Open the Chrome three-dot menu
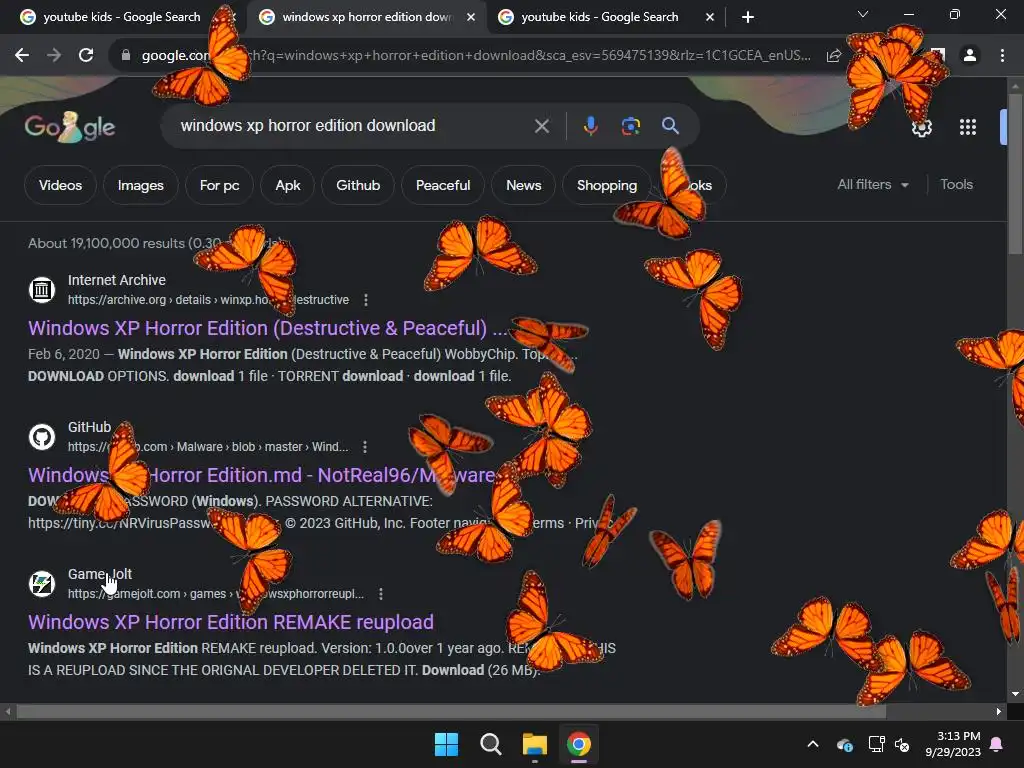Viewport: 1024px width, 768px height. [x=1002, y=56]
